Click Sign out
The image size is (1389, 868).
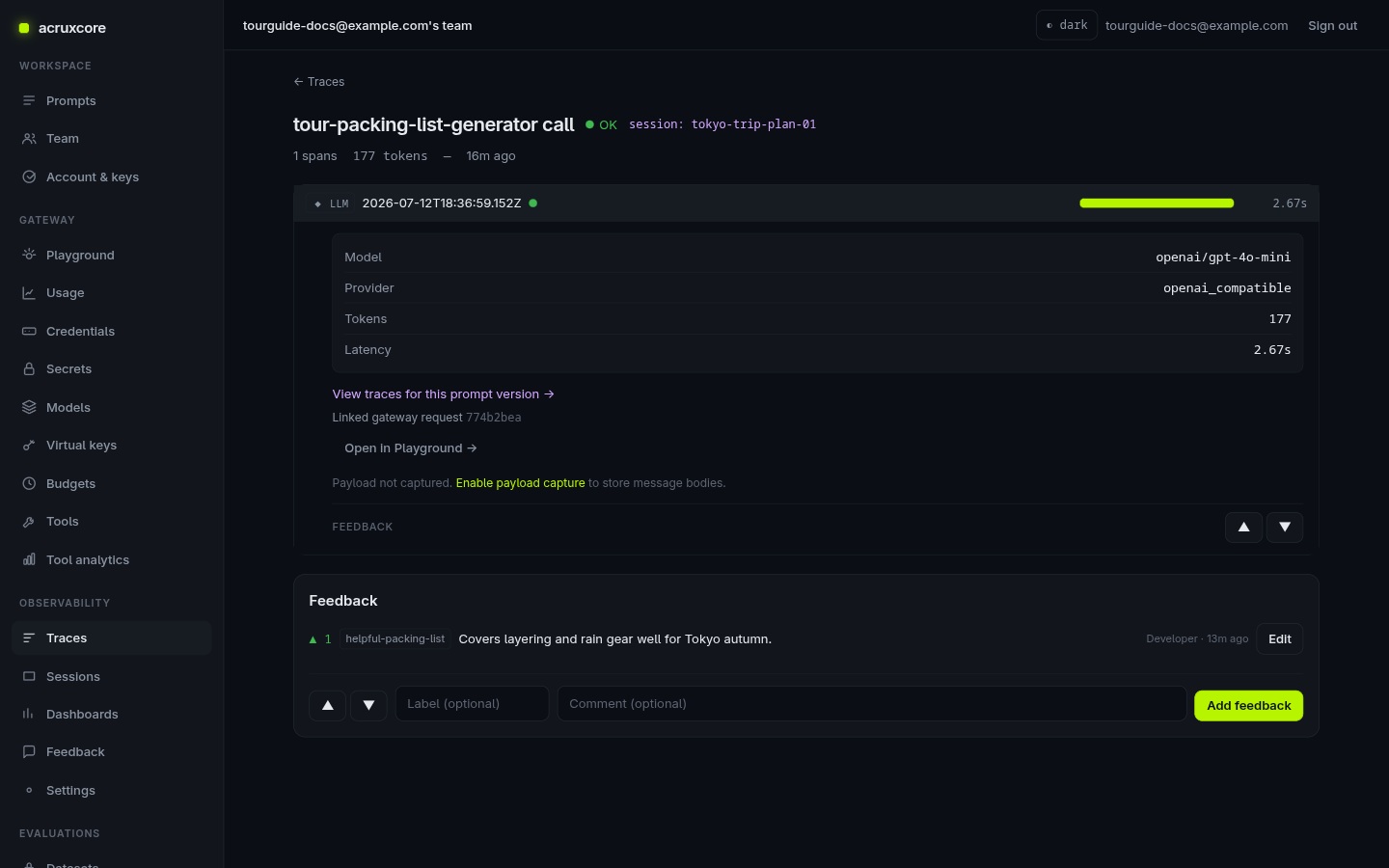click(x=1332, y=26)
